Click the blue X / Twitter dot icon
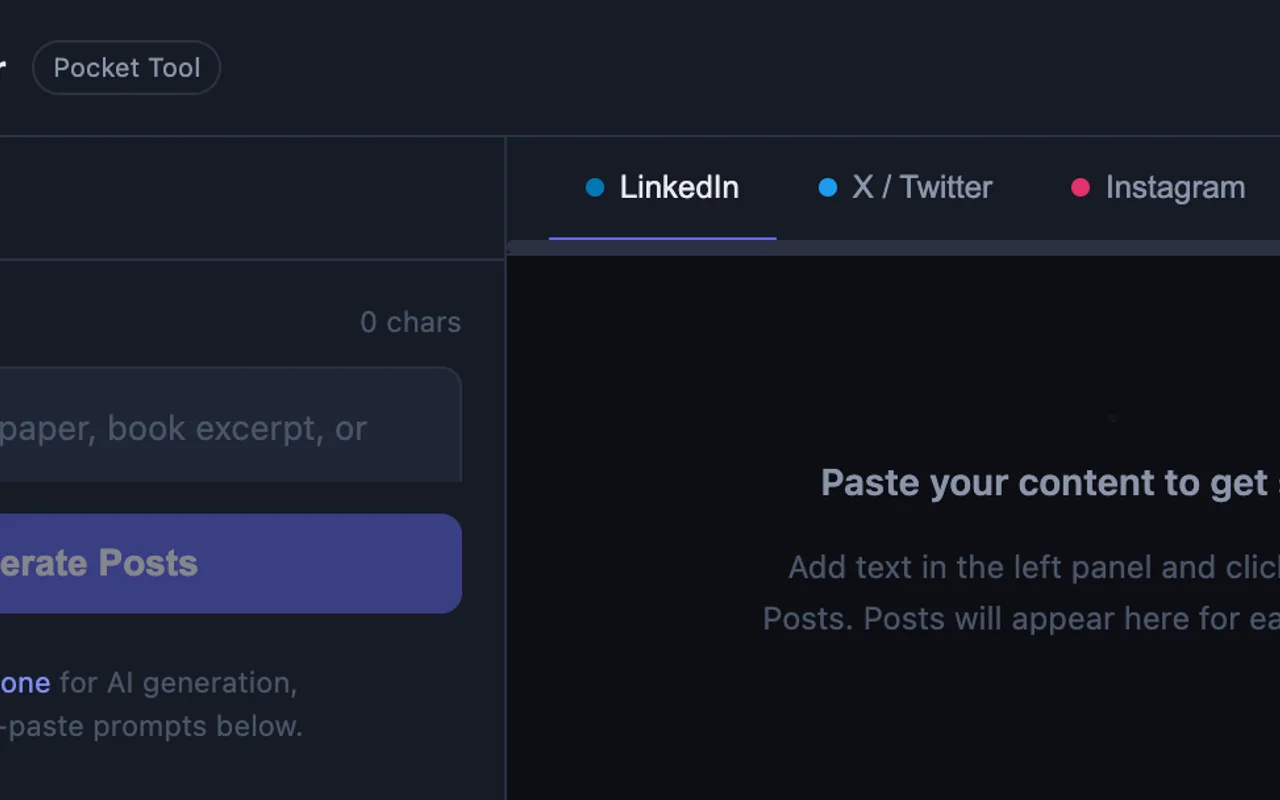The height and width of the screenshot is (800, 1280). tap(827, 187)
